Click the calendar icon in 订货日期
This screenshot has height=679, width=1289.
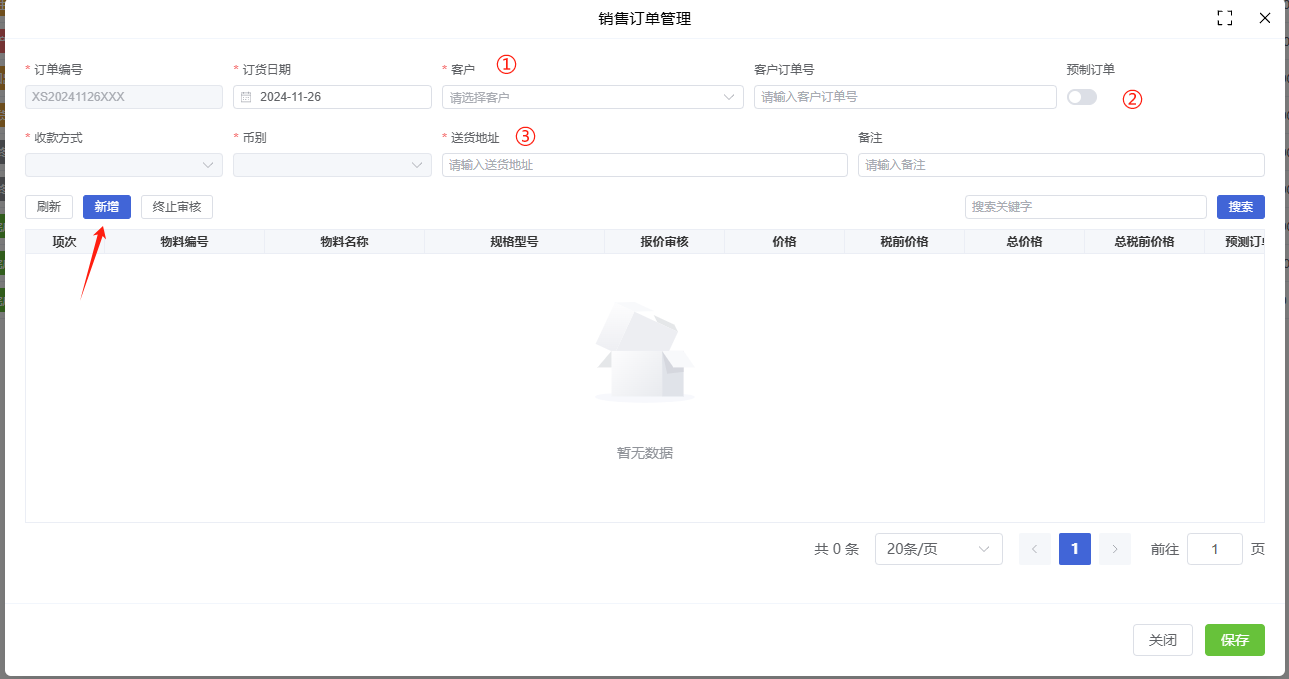tap(246, 97)
